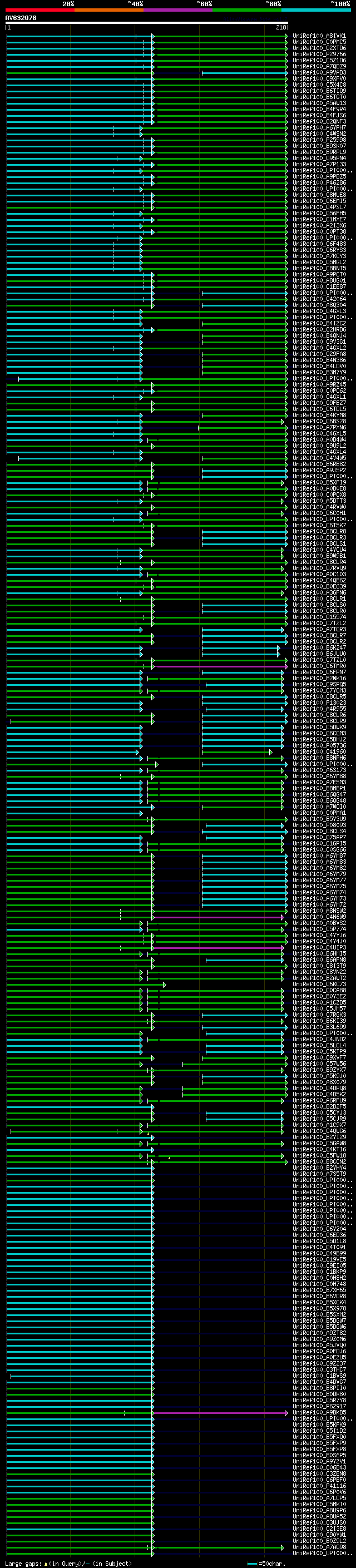Click hit label UniRef100_A7P133

[x=319, y=164]
